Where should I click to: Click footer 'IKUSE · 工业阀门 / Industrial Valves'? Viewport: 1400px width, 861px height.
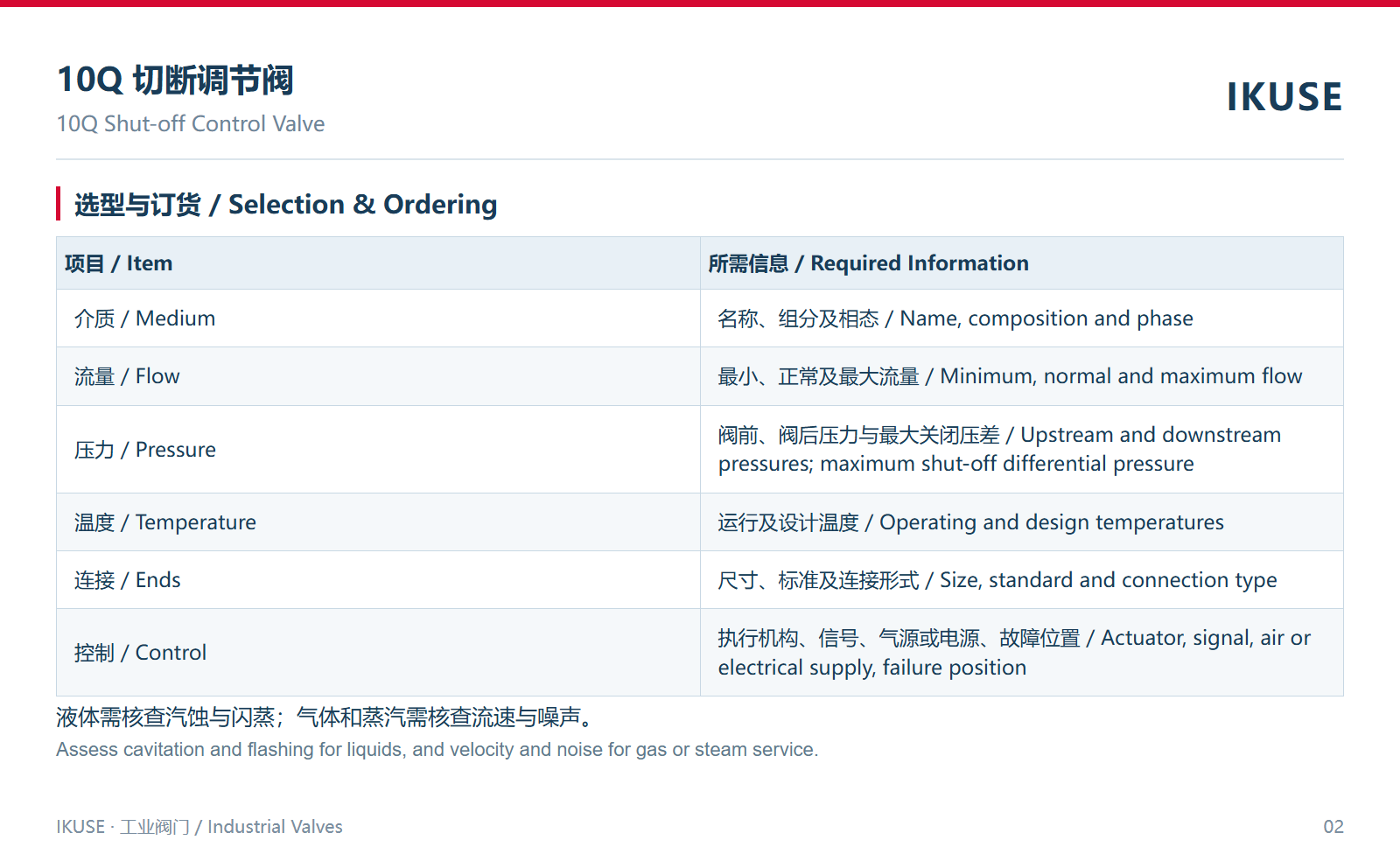pyautogui.click(x=199, y=827)
